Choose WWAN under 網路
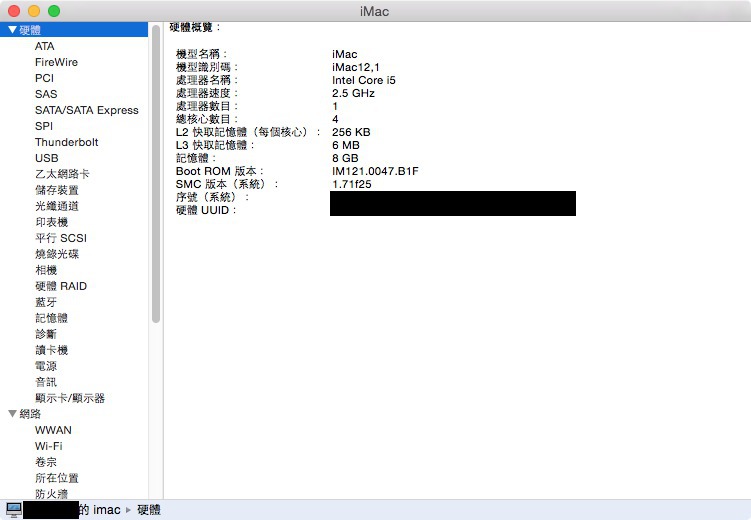Viewport: 751px width, 520px height. tap(53, 430)
